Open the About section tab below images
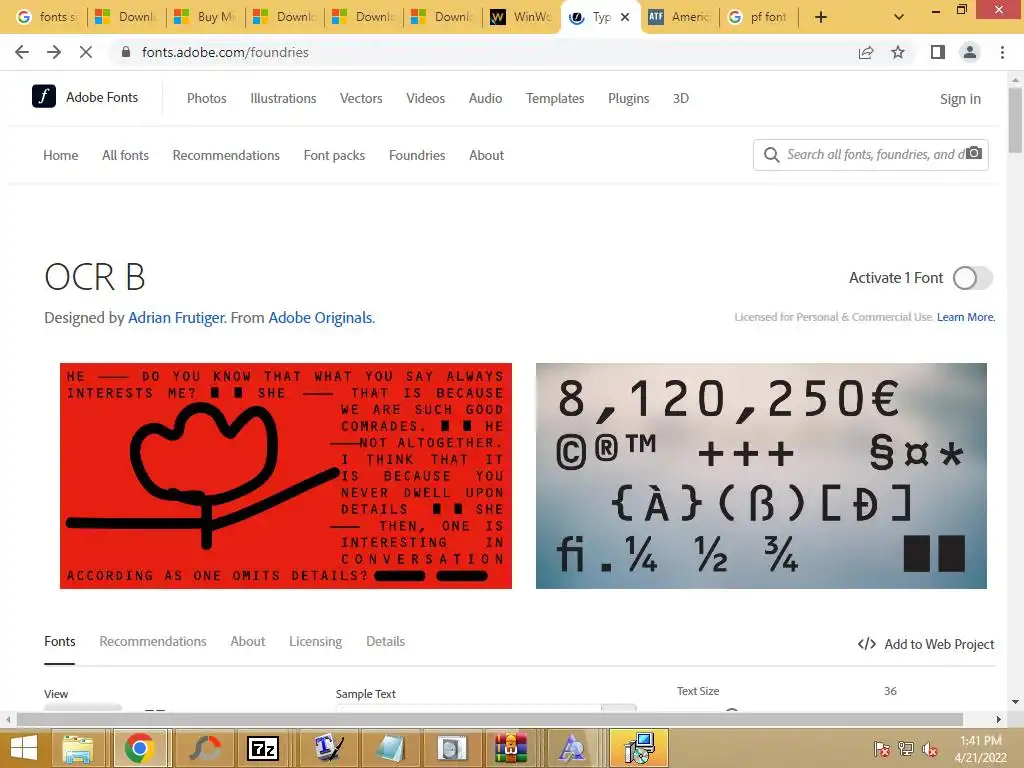Viewport: 1024px width, 768px height. (x=248, y=641)
